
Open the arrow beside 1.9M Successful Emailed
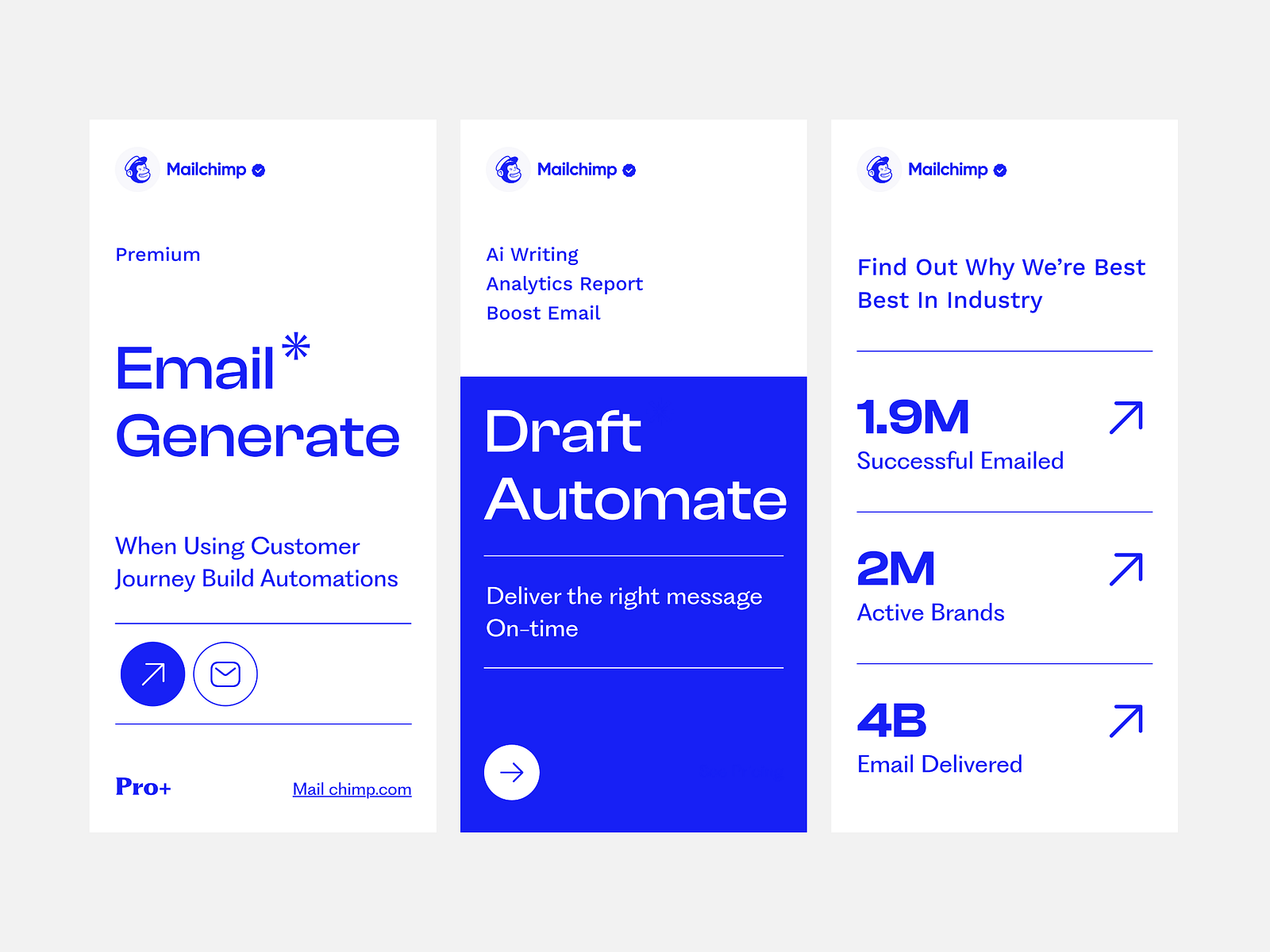1126,417
